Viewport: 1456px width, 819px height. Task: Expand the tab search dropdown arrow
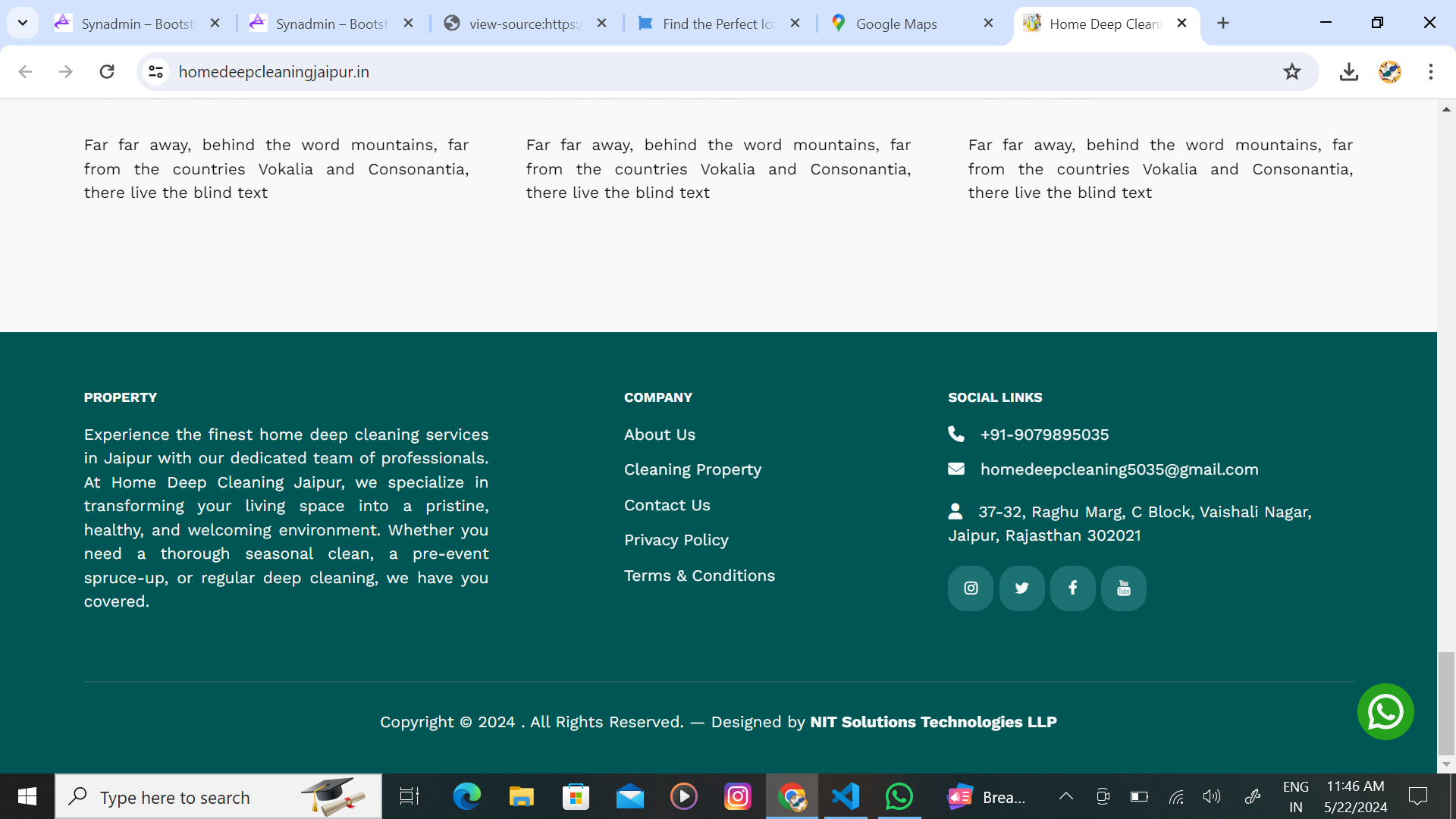[23, 23]
